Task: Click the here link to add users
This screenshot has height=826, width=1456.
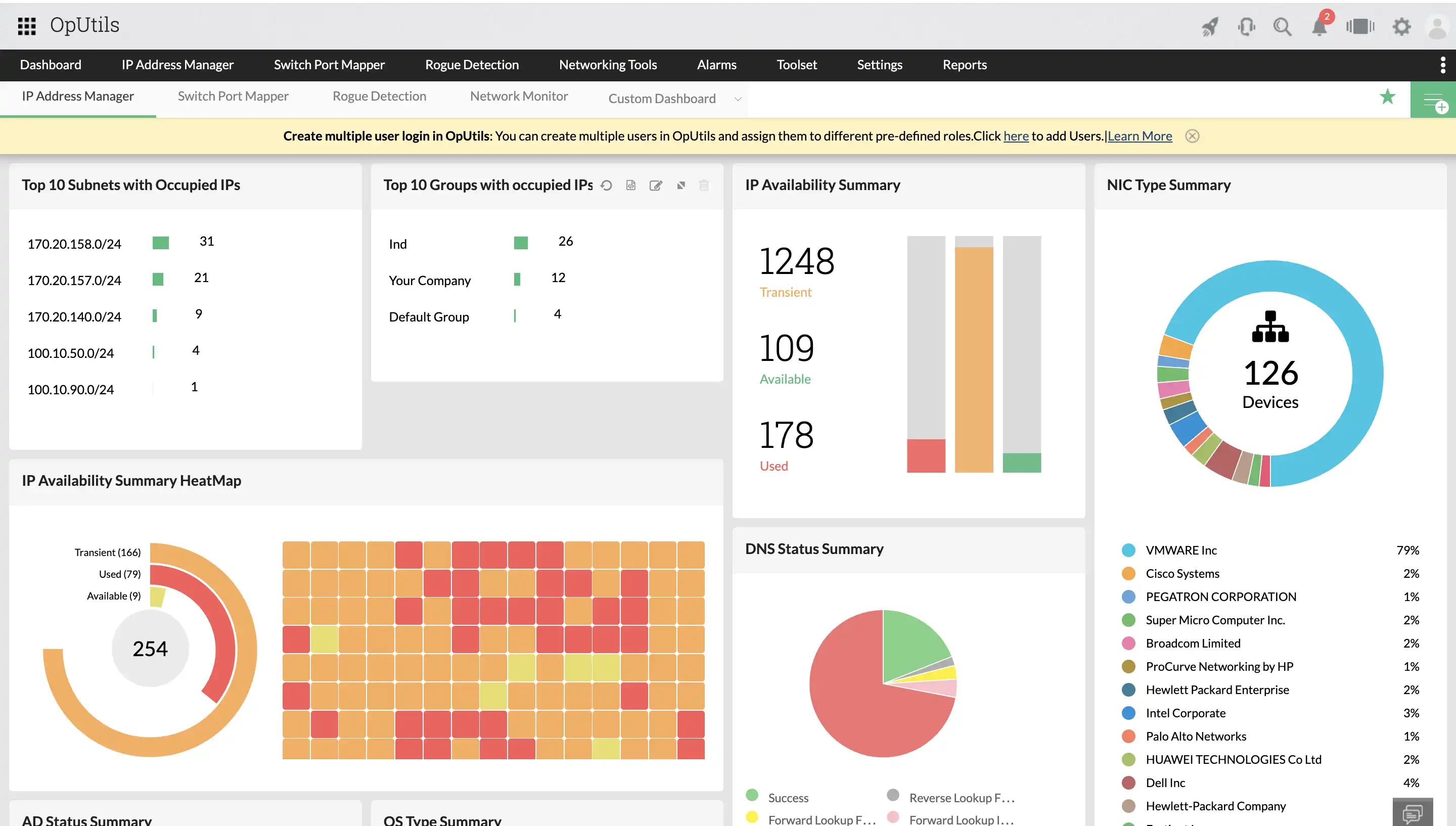Action: (x=1015, y=135)
